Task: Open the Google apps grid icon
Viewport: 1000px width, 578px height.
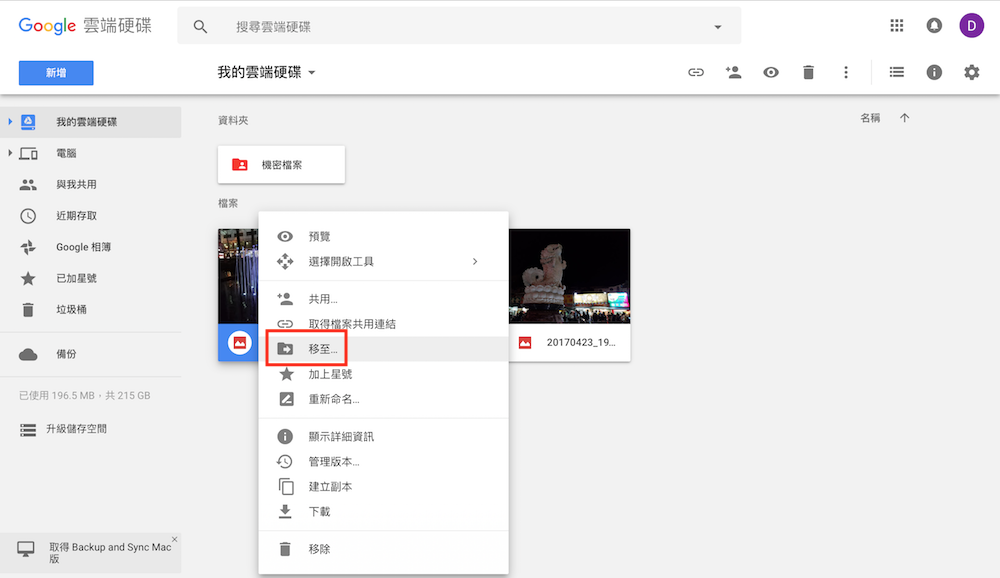Action: pos(897,25)
